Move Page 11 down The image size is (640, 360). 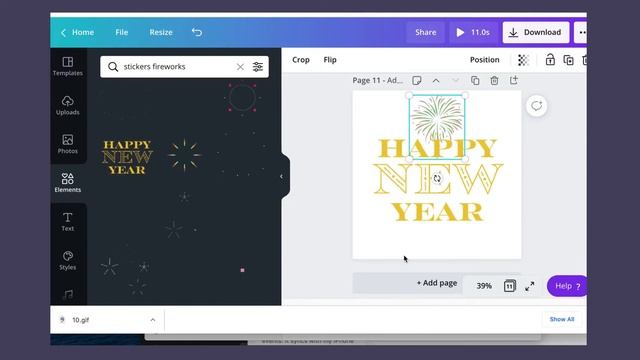coord(455,81)
